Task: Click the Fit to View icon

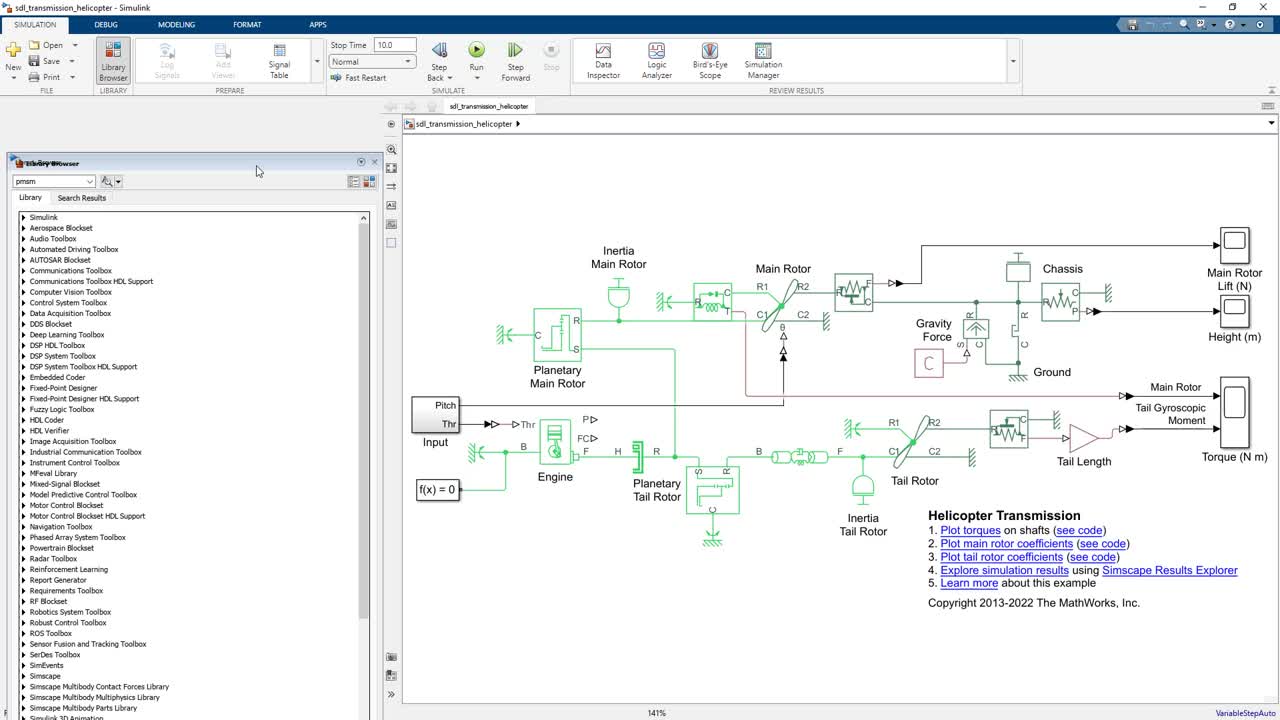Action: click(391, 168)
